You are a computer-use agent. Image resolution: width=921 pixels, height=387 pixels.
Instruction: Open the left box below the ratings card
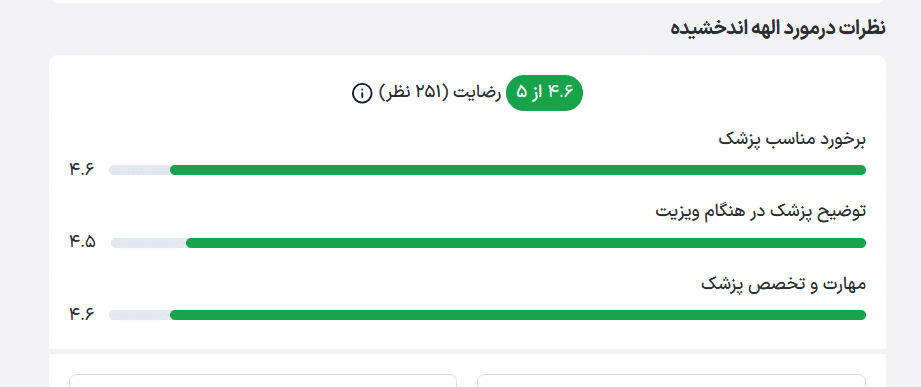pos(263,381)
